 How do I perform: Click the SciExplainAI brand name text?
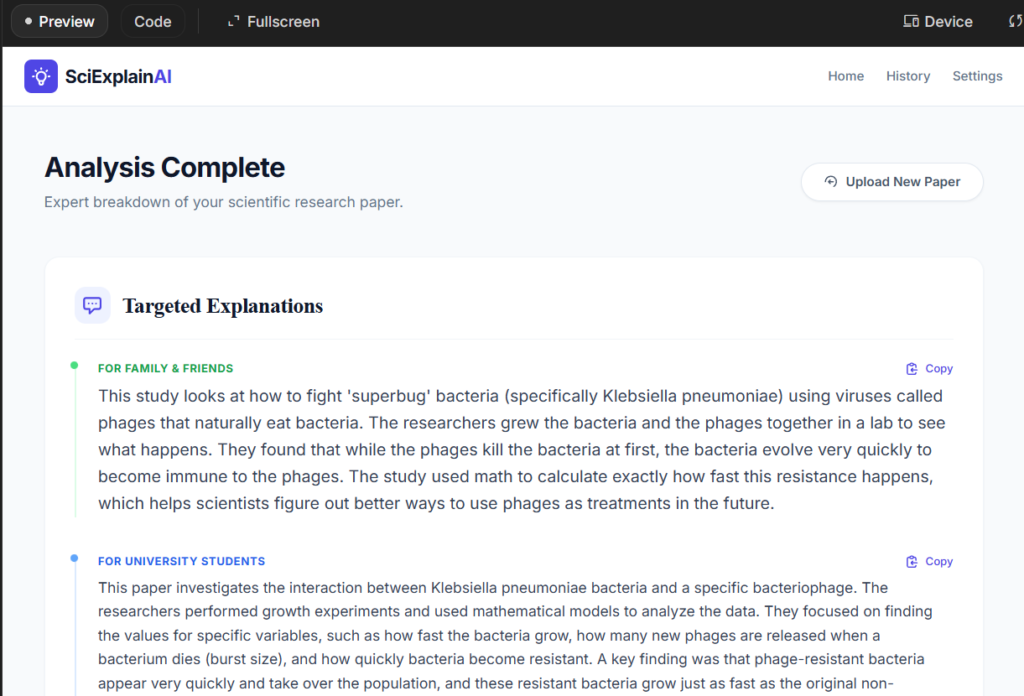(118, 76)
